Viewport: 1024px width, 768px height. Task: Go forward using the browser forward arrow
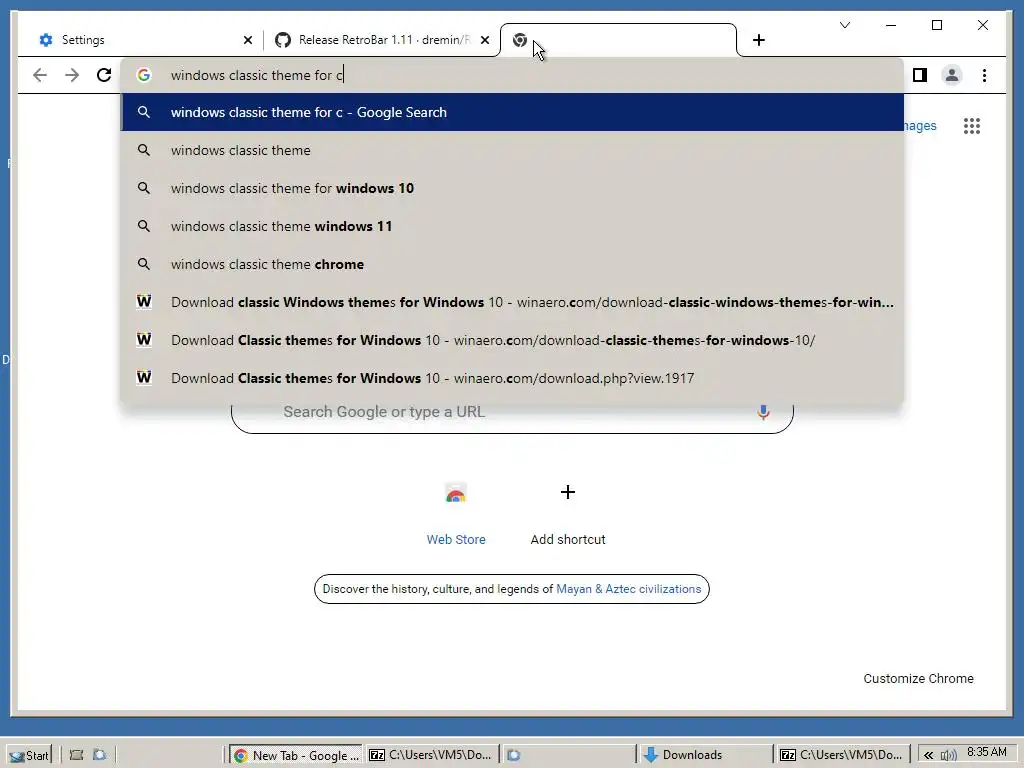coord(72,75)
